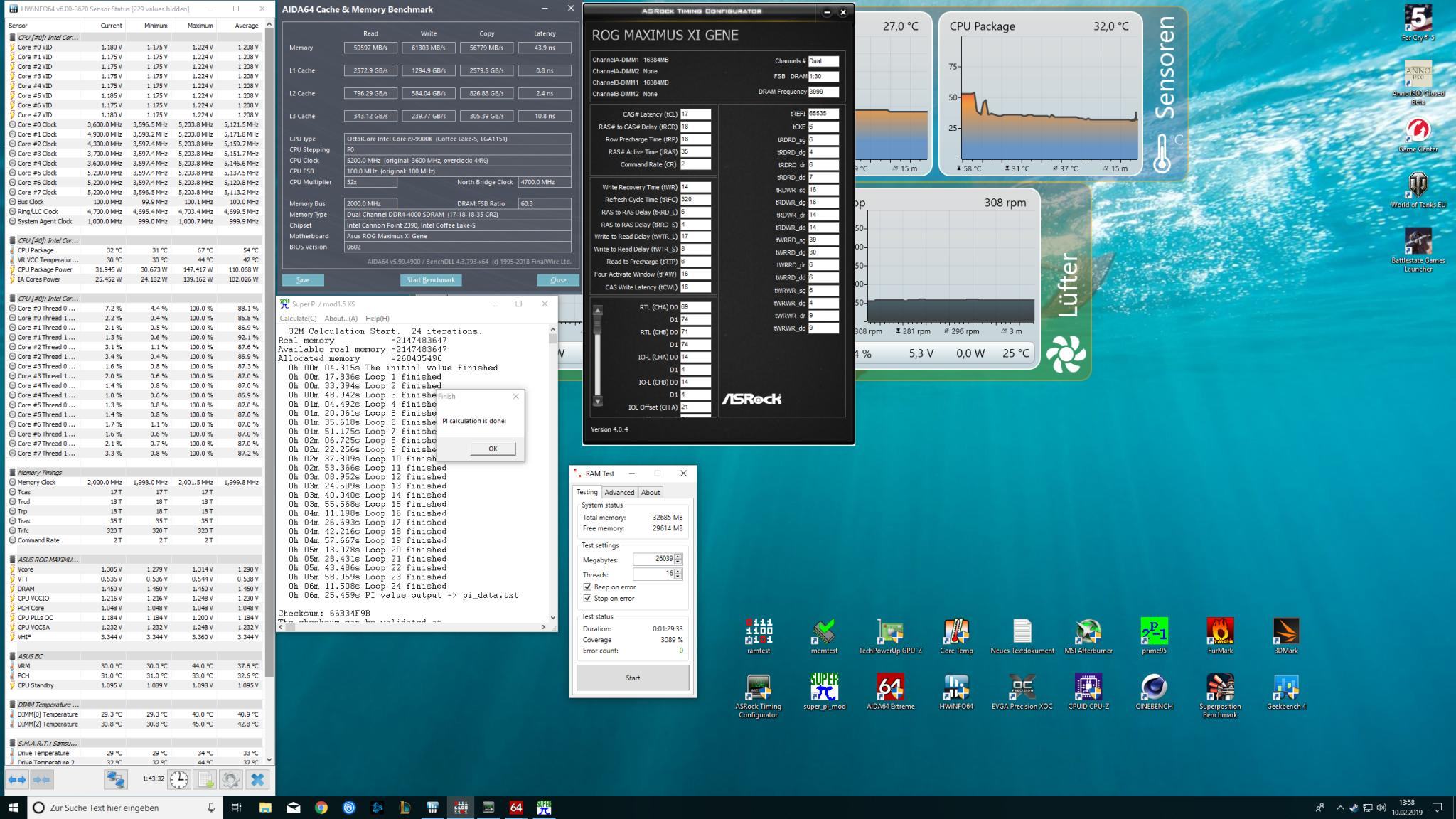The image size is (1456, 819).
Task: Collapse the DIMM Temperature sensor group
Action: point(13,705)
